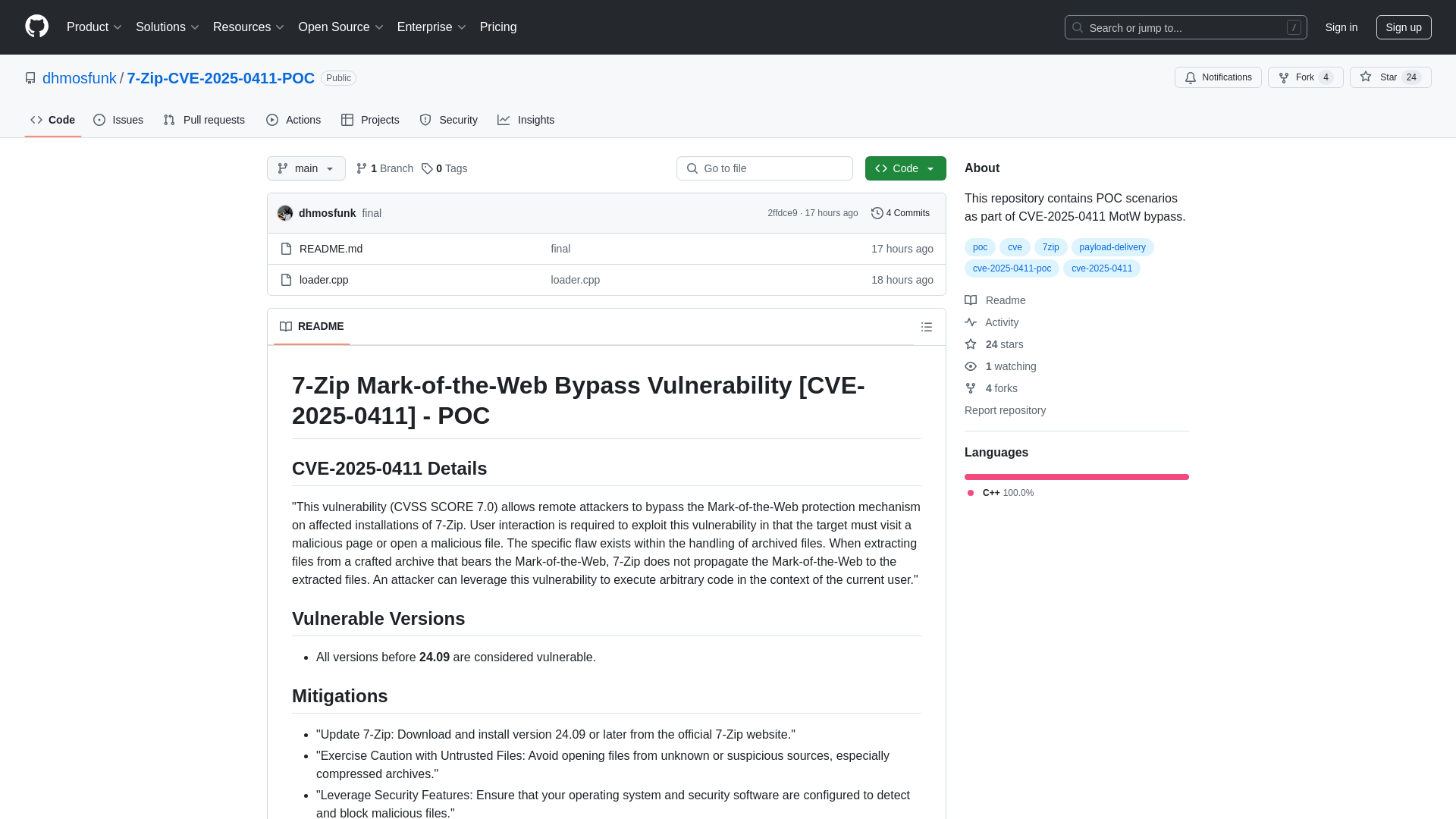Open the Activity link in About
1456x819 pixels.
(992, 322)
